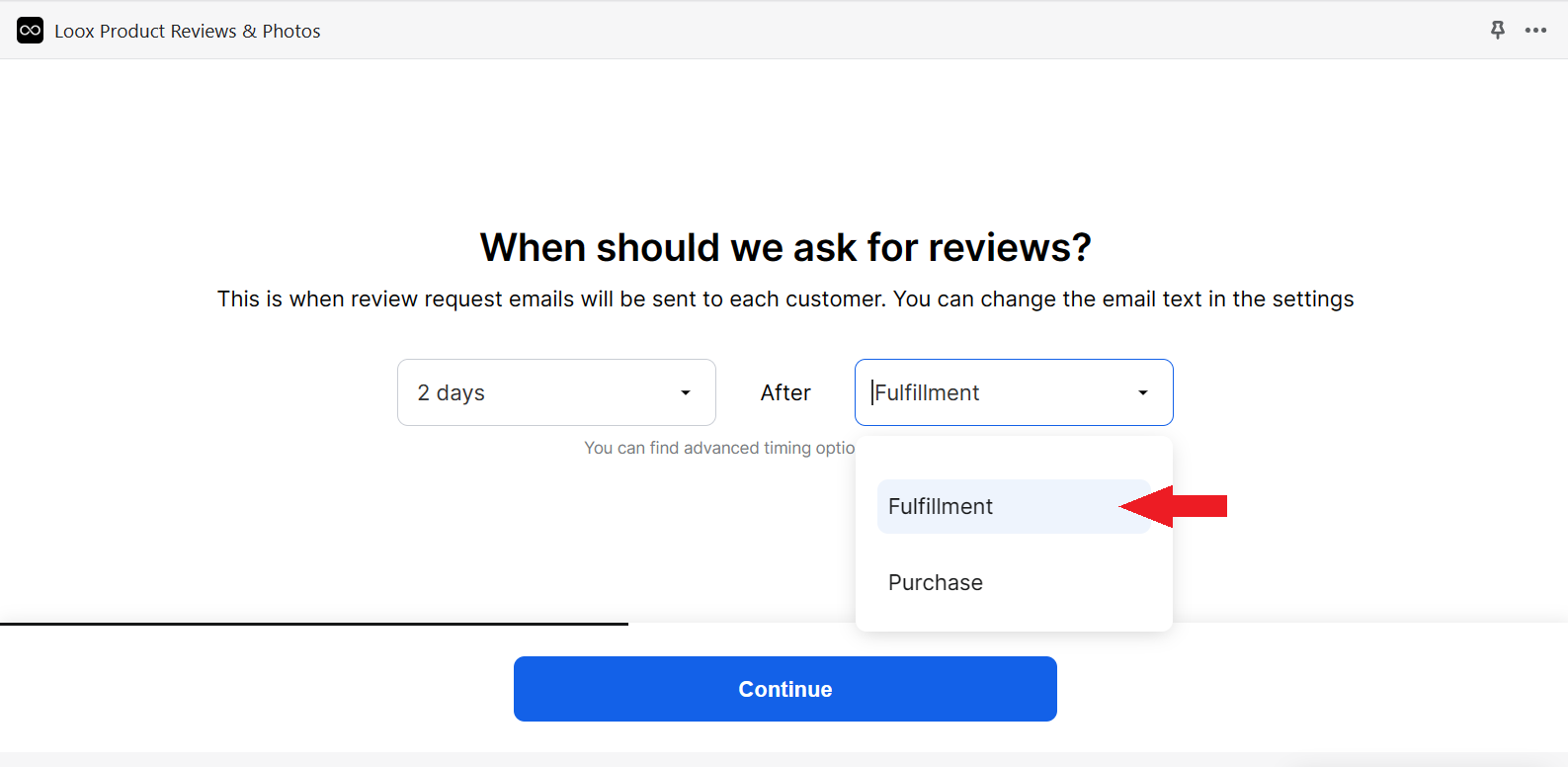Click the review request emails description text
Screen dimensions: 1568x767
coord(785,299)
